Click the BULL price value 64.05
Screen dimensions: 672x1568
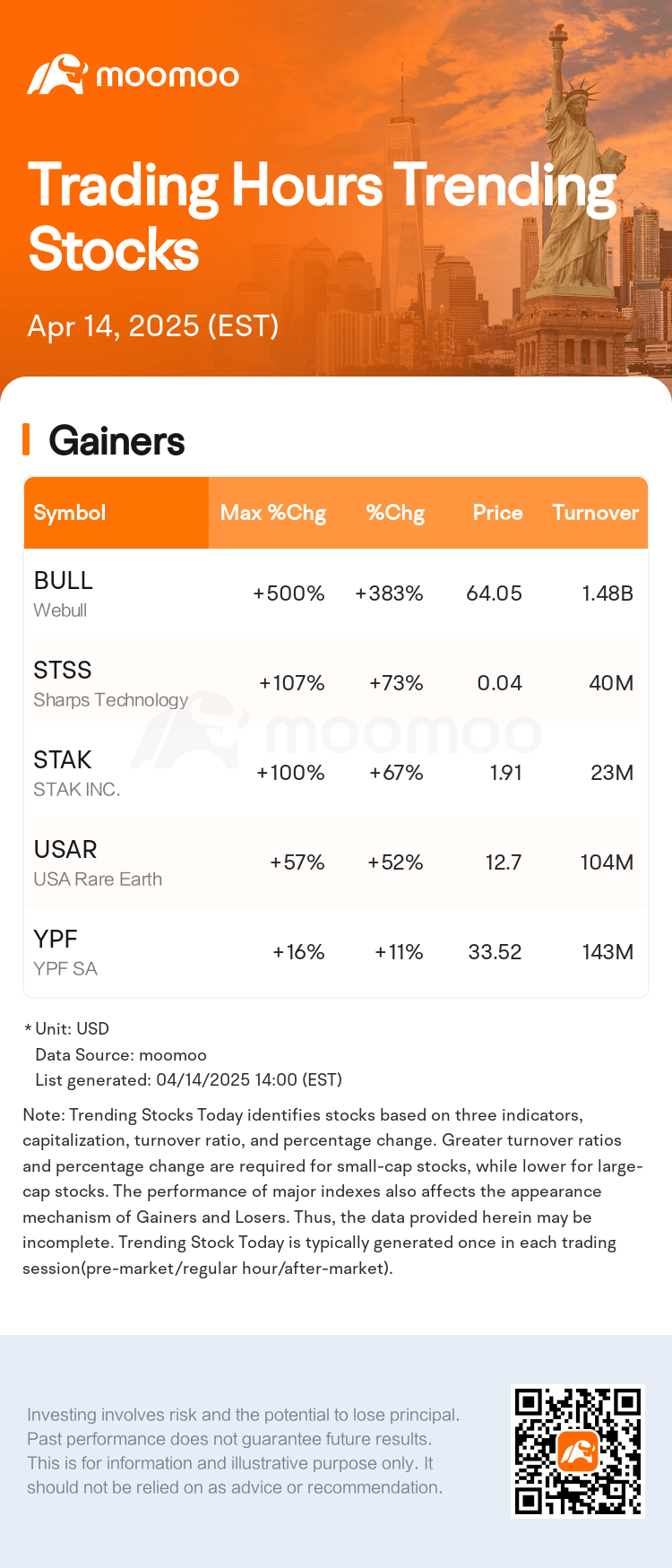click(x=494, y=593)
